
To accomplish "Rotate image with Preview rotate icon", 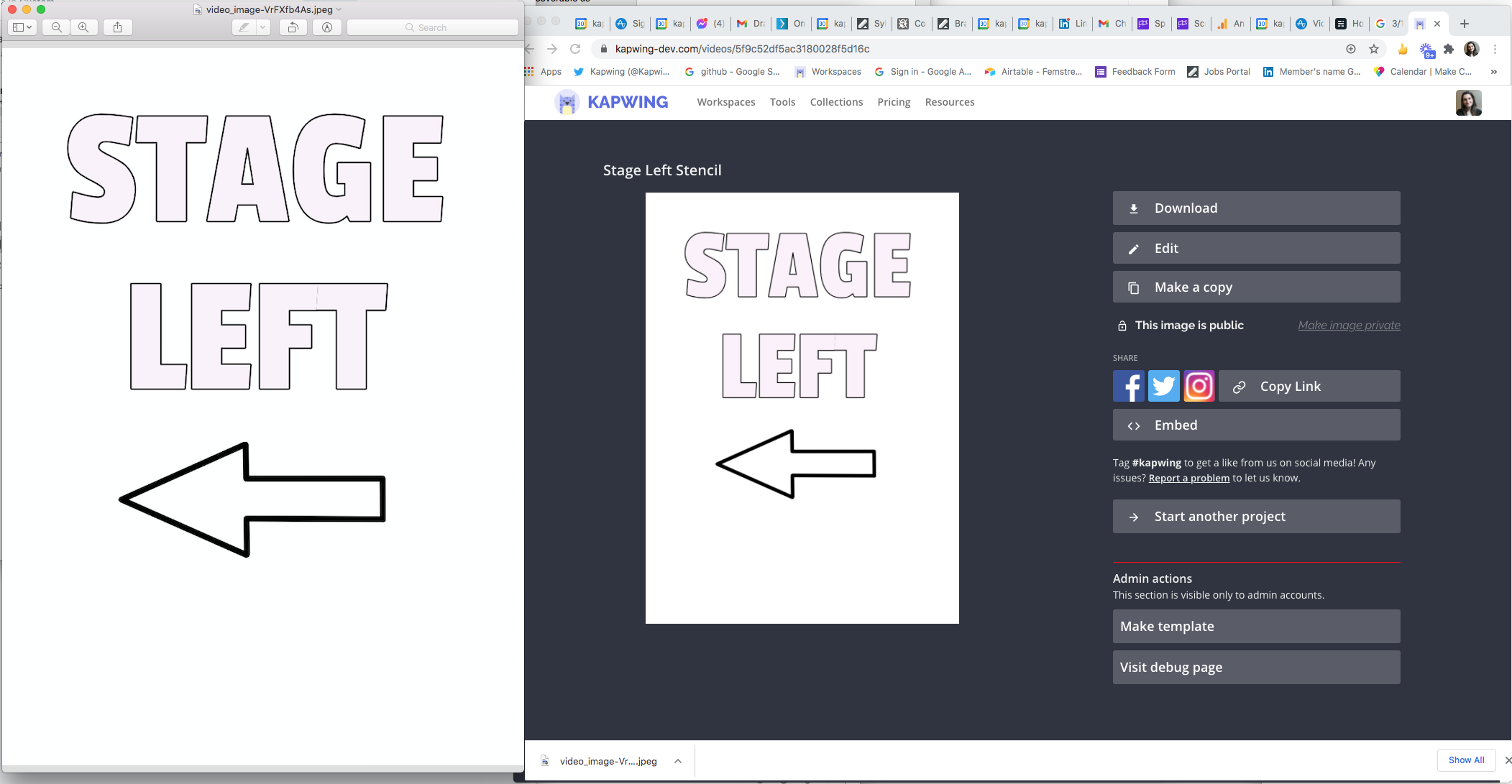I will tap(293, 27).
